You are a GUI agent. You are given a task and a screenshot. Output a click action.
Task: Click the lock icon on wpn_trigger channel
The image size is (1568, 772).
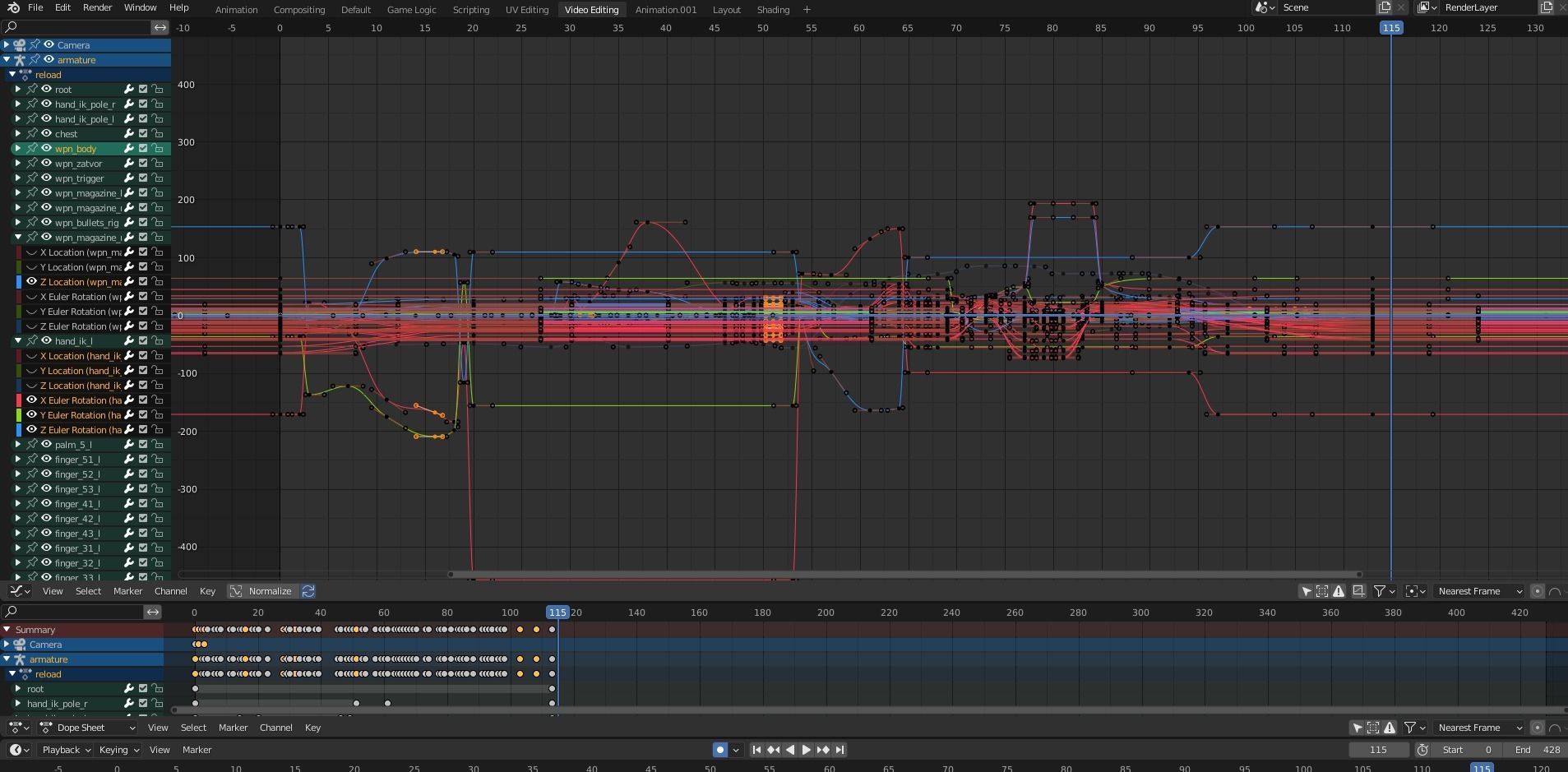point(157,178)
